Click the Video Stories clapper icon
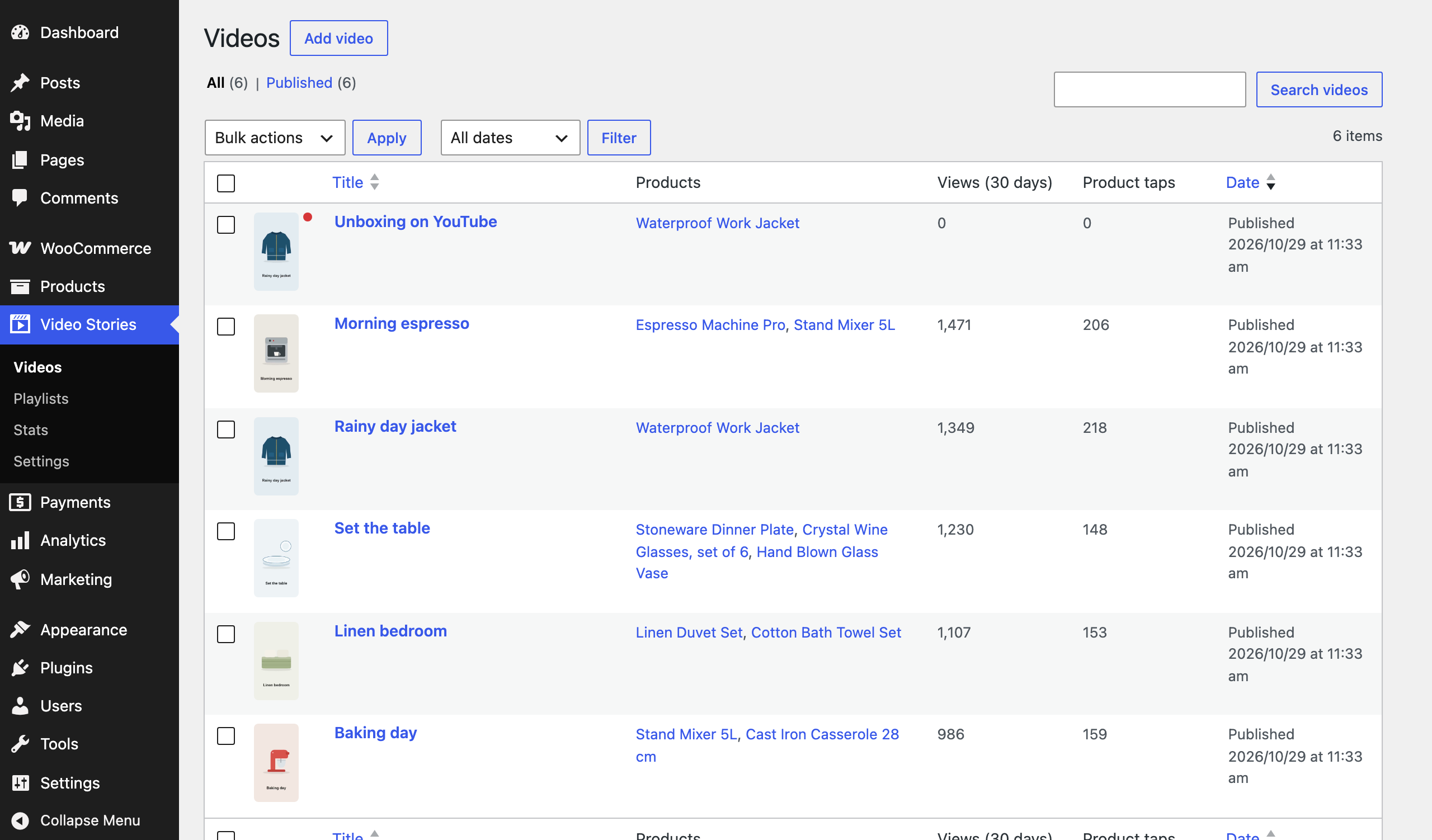This screenshot has width=1432, height=840. pyautogui.click(x=20, y=324)
